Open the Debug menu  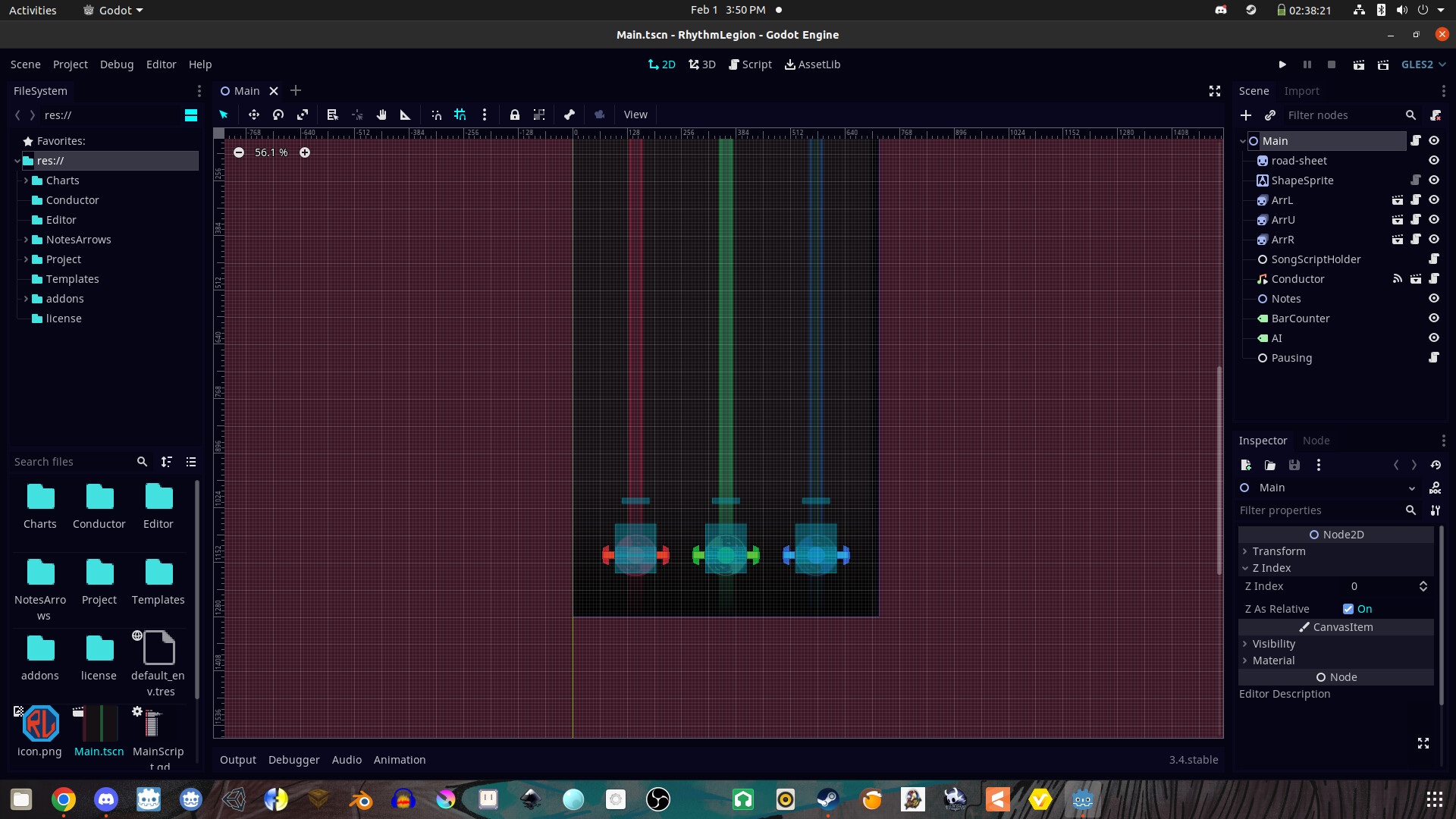coord(117,64)
